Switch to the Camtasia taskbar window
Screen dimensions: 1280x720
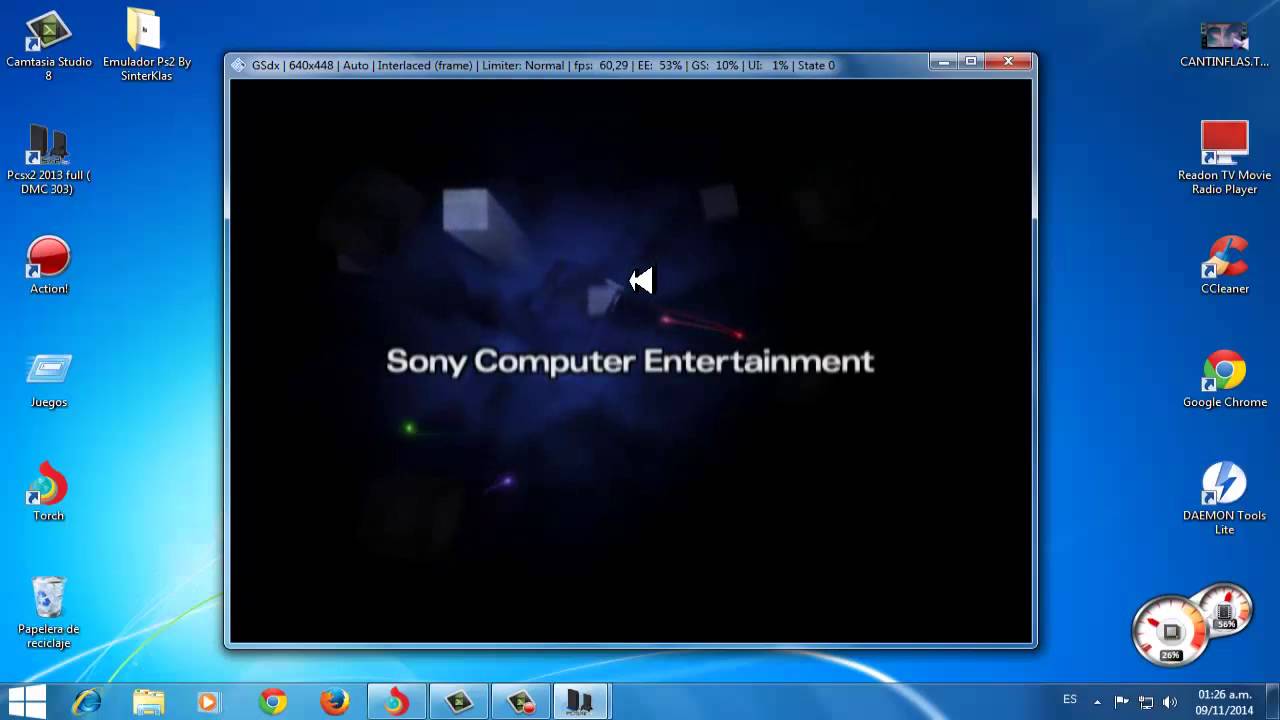click(x=458, y=702)
